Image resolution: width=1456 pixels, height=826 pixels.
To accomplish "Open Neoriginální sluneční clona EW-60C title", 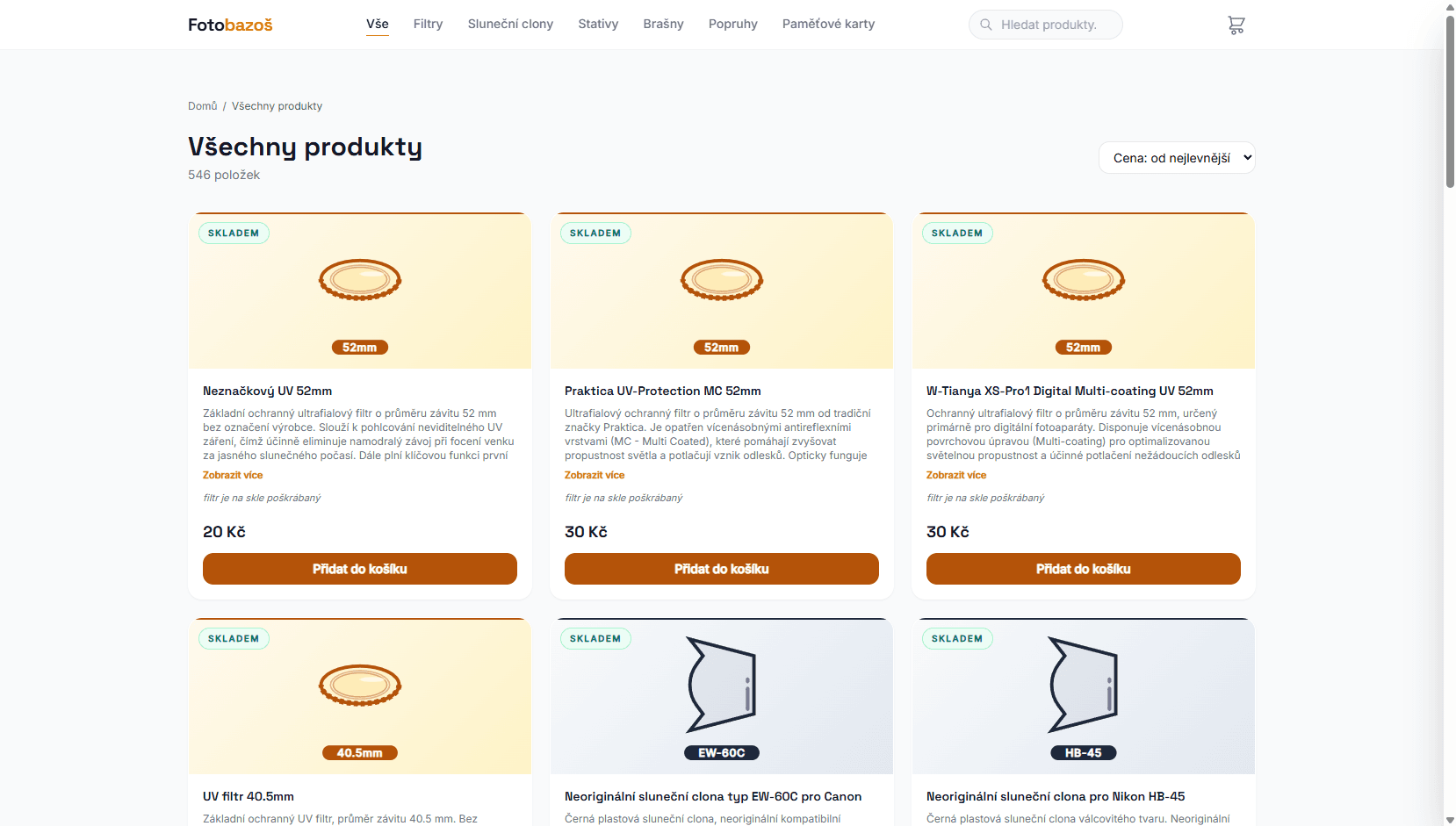I will point(713,797).
